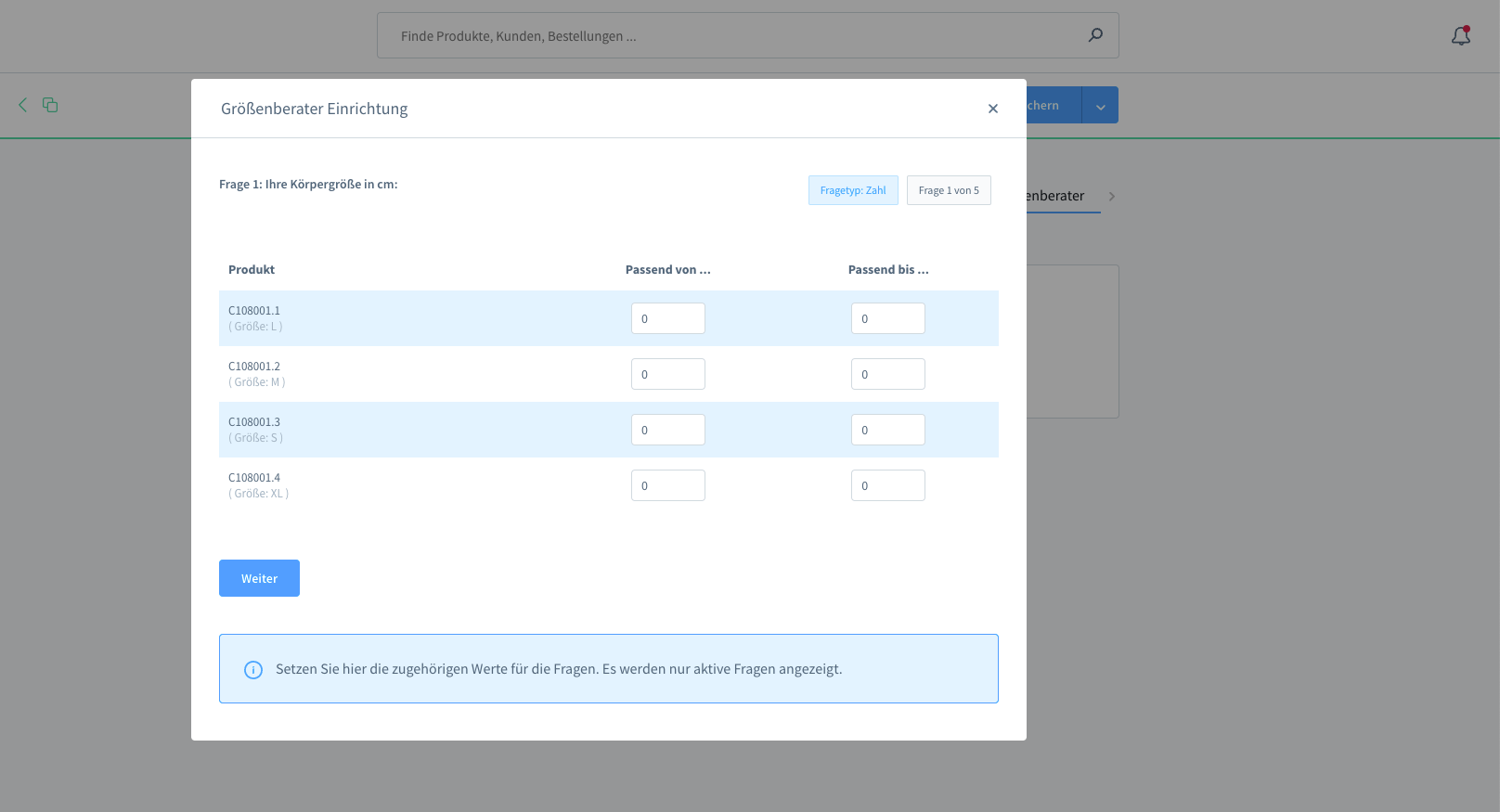Click the Passend von ... column header
The width and height of the screenshot is (1500, 812).
coord(668,270)
